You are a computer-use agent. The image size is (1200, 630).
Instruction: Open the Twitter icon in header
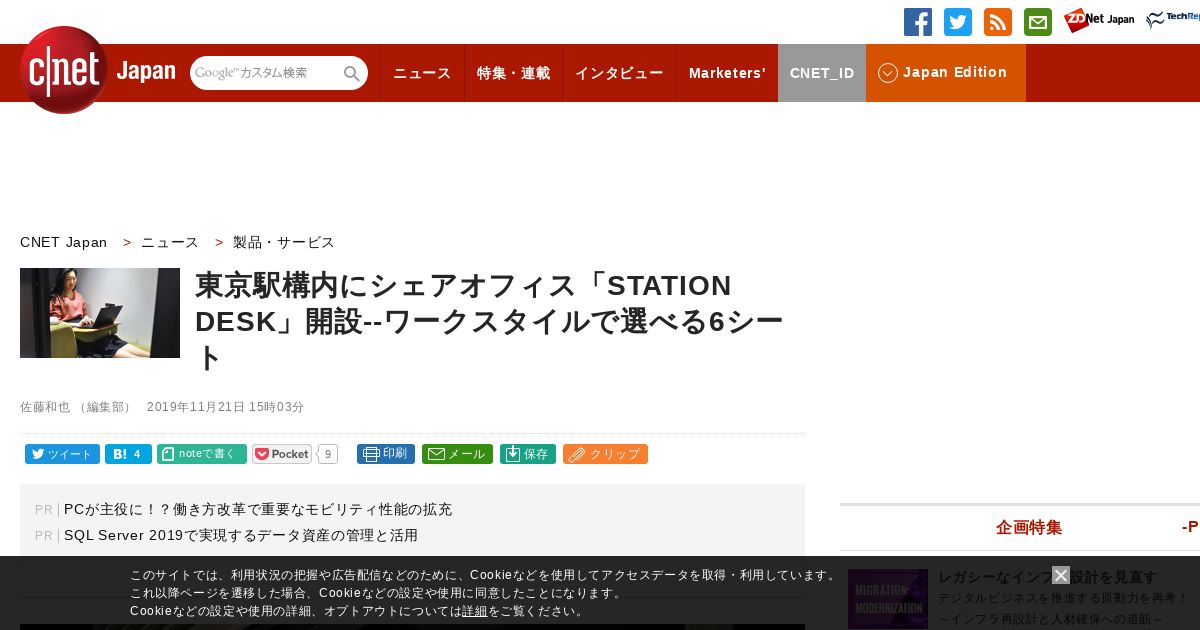[958, 22]
